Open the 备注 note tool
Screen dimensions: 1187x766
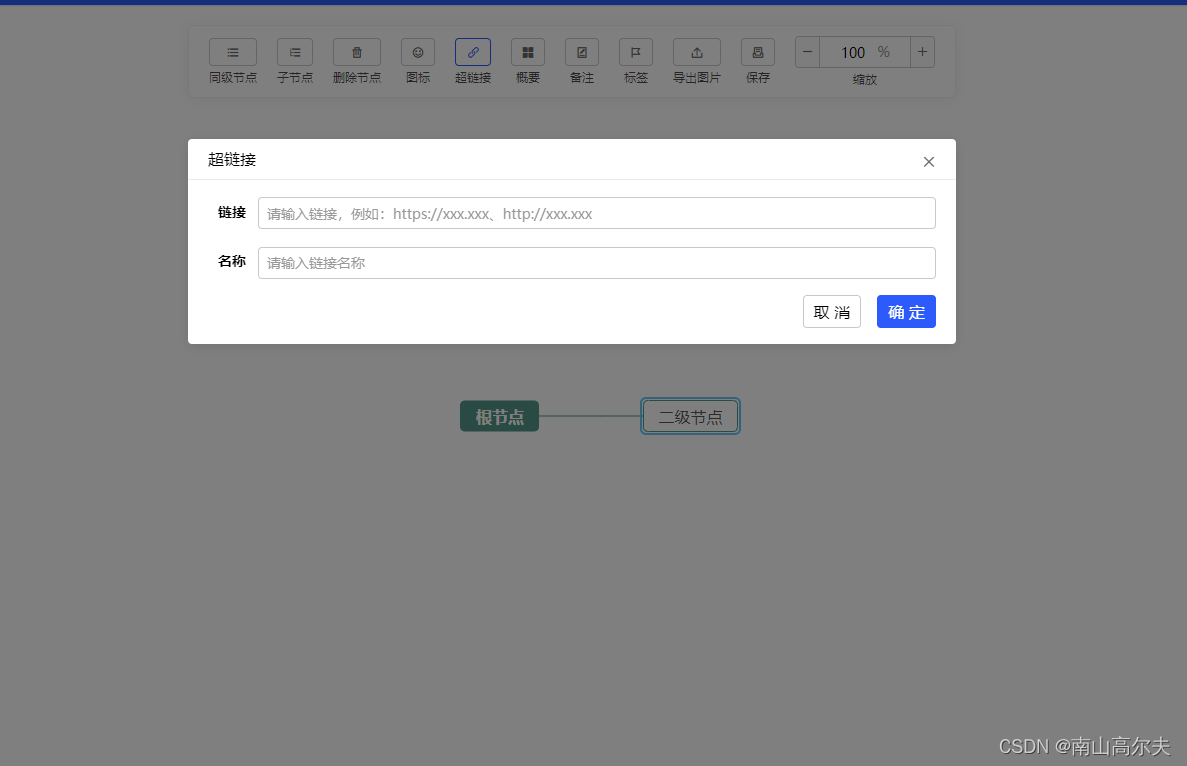[x=582, y=51]
